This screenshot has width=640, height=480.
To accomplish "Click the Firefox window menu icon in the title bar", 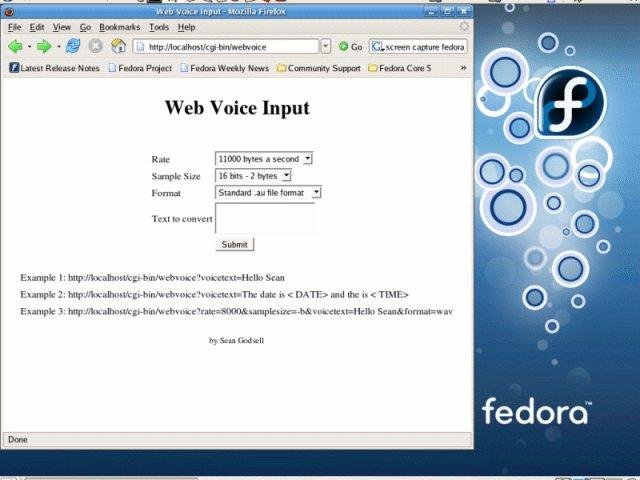I will tap(9, 12).
